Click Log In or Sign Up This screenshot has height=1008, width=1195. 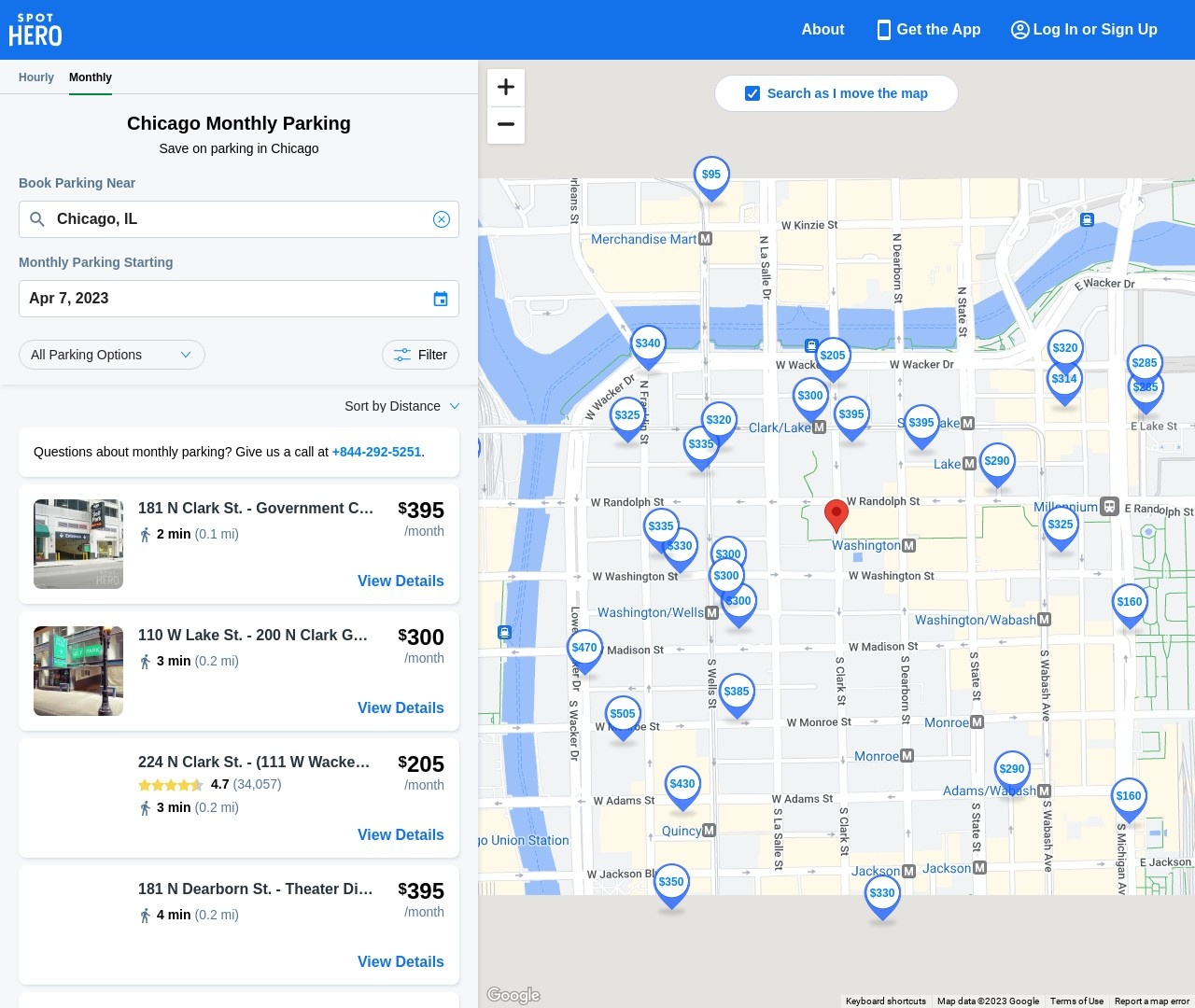[x=1084, y=30]
